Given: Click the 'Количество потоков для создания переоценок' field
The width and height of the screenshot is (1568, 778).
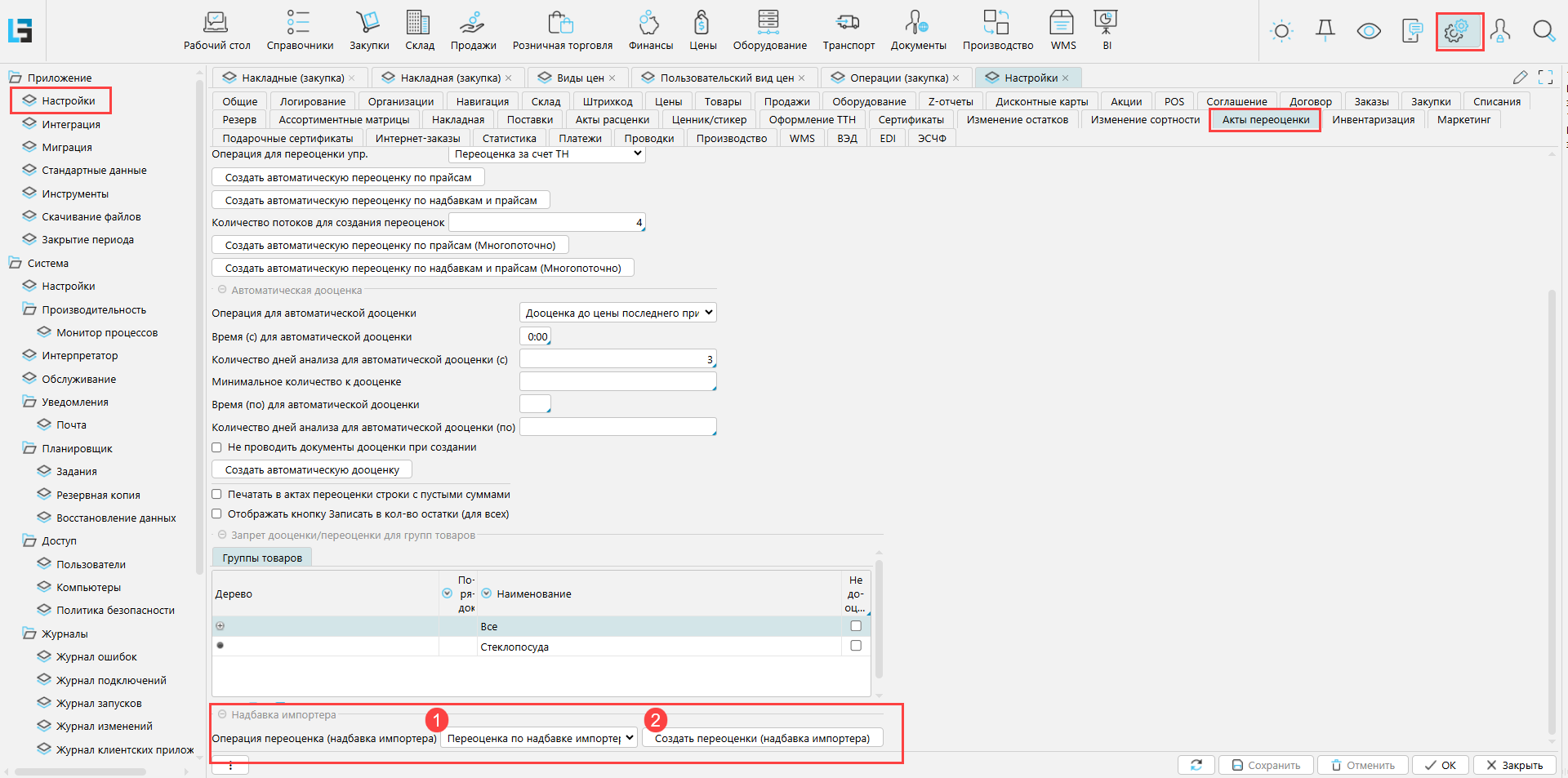Looking at the screenshot, I should [x=546, y=223].
